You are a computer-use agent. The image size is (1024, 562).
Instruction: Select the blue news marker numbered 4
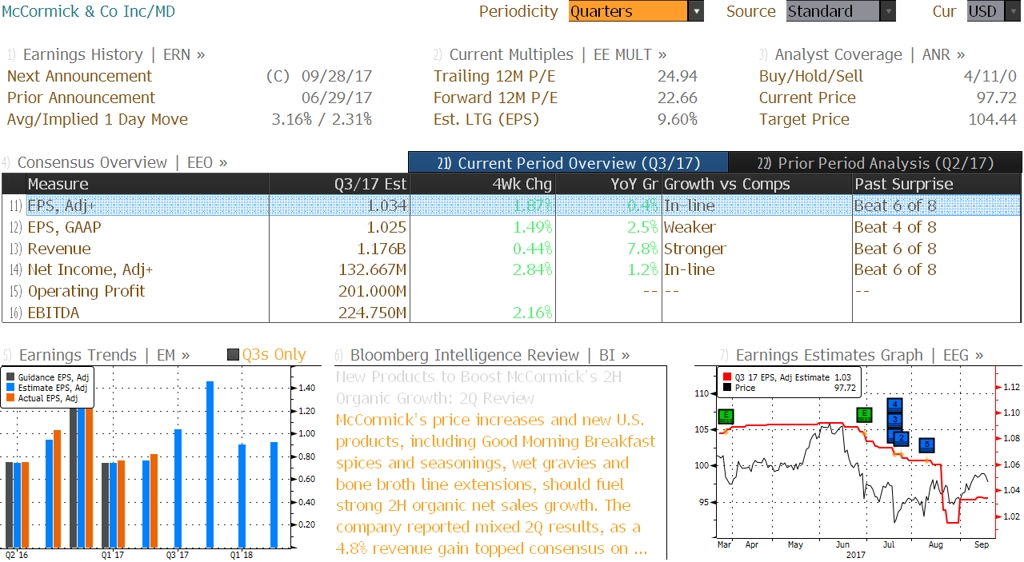895,405
